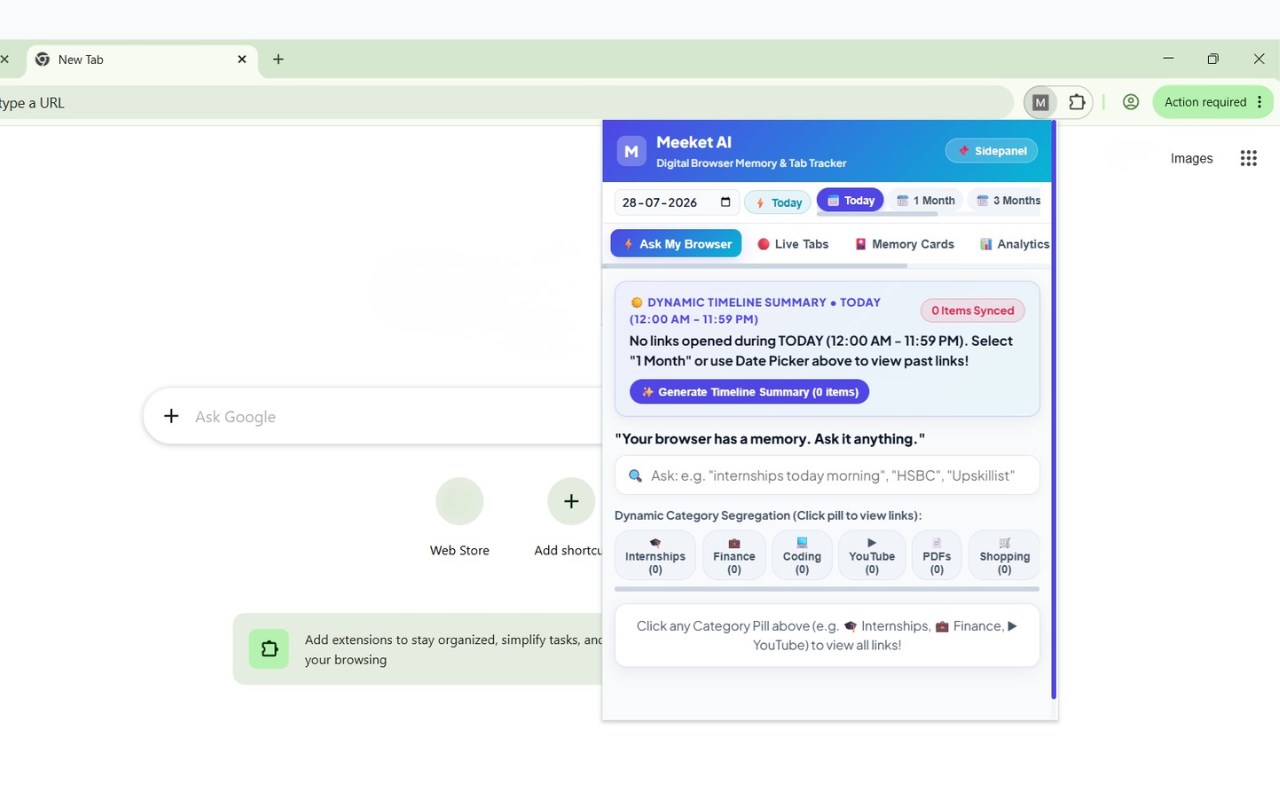
Task: Click the plus icon in Ask Google box
Action: click(171, 416)
